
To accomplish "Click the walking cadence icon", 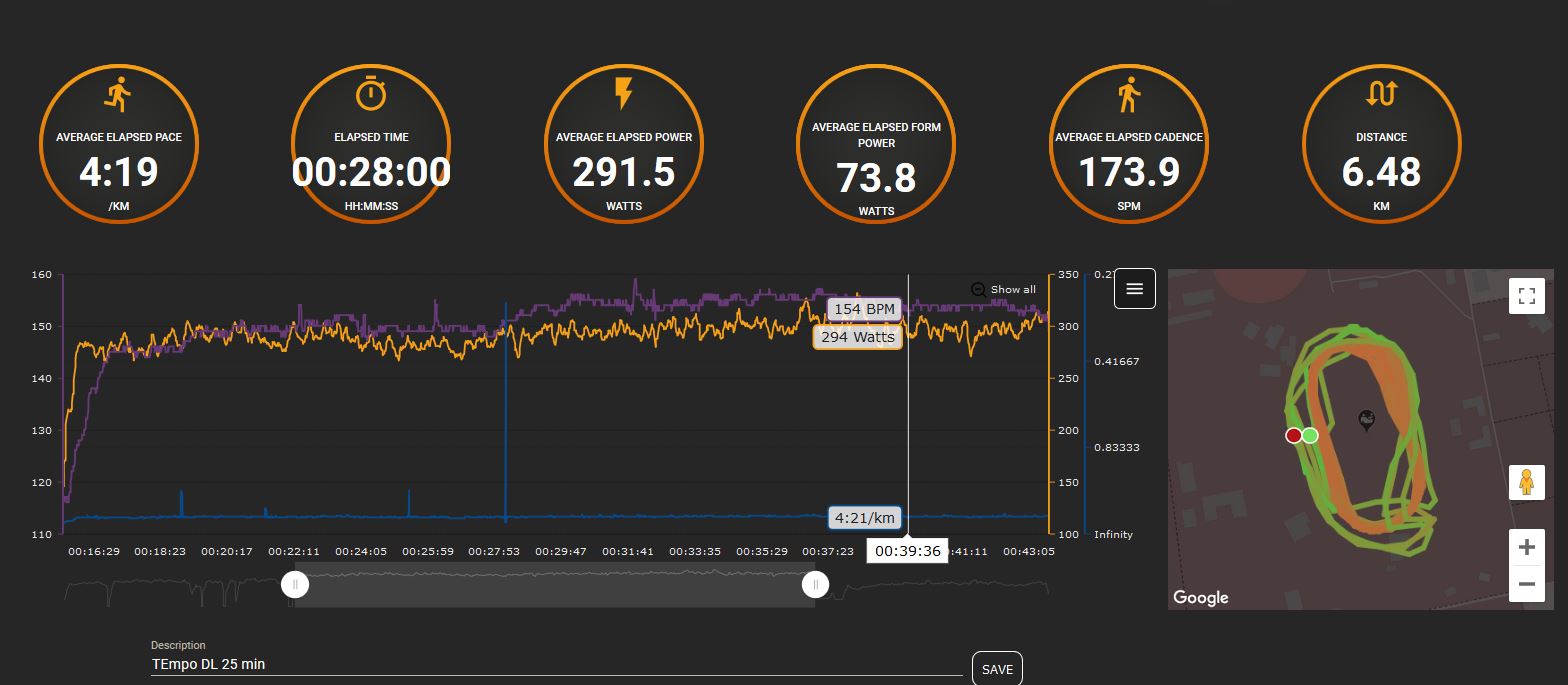I will coord(1129,95).
